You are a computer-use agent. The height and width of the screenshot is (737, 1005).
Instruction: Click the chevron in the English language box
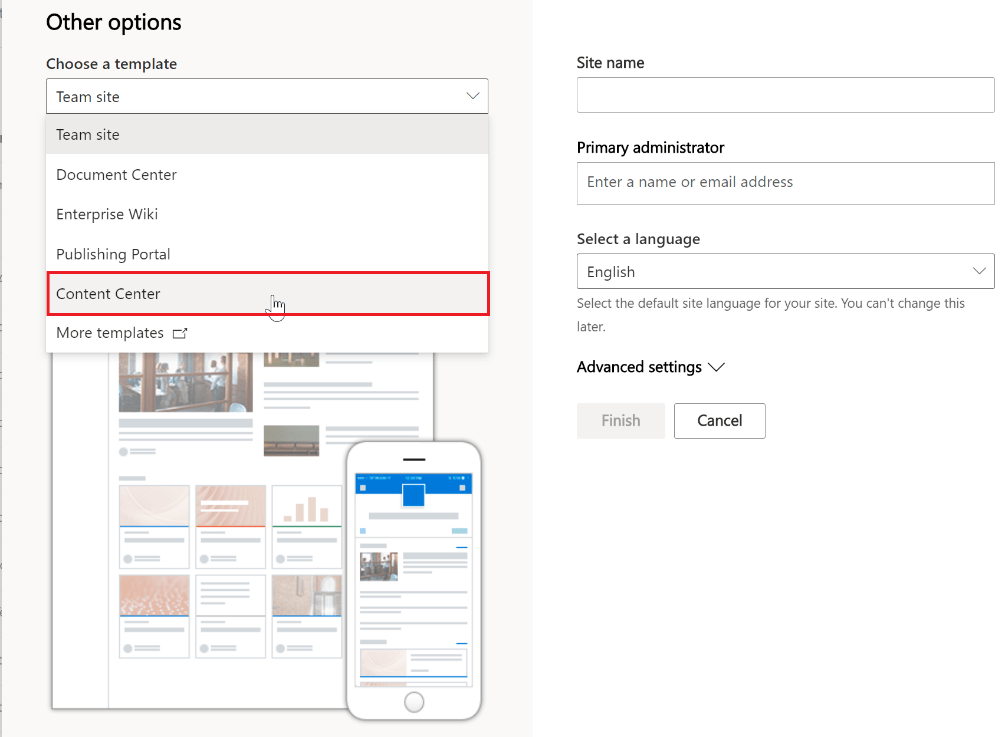point(979,271)
